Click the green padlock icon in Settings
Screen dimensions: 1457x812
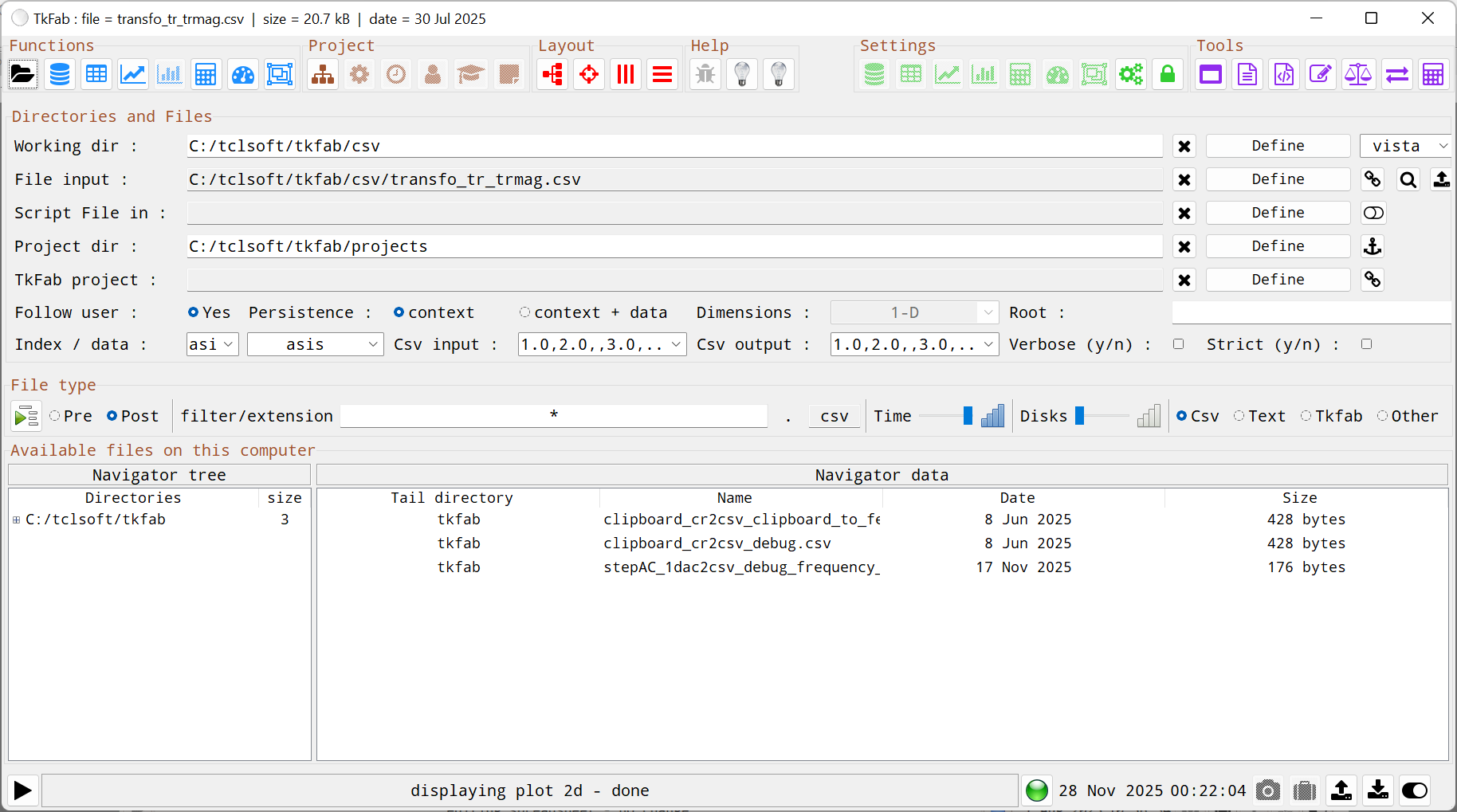pos(1168,75)
